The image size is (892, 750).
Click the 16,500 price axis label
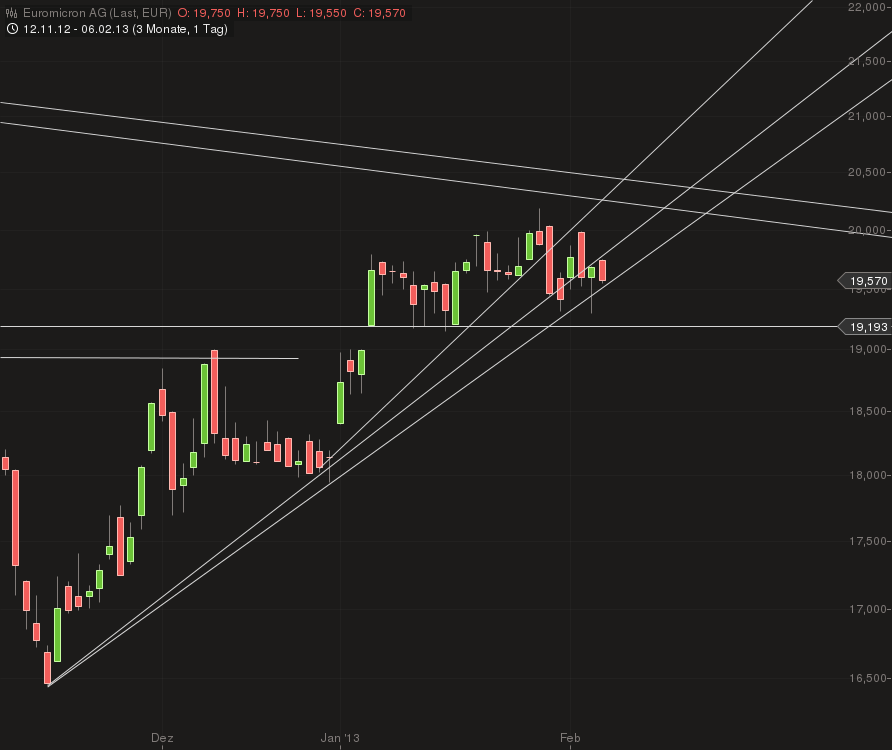[868, 678]
